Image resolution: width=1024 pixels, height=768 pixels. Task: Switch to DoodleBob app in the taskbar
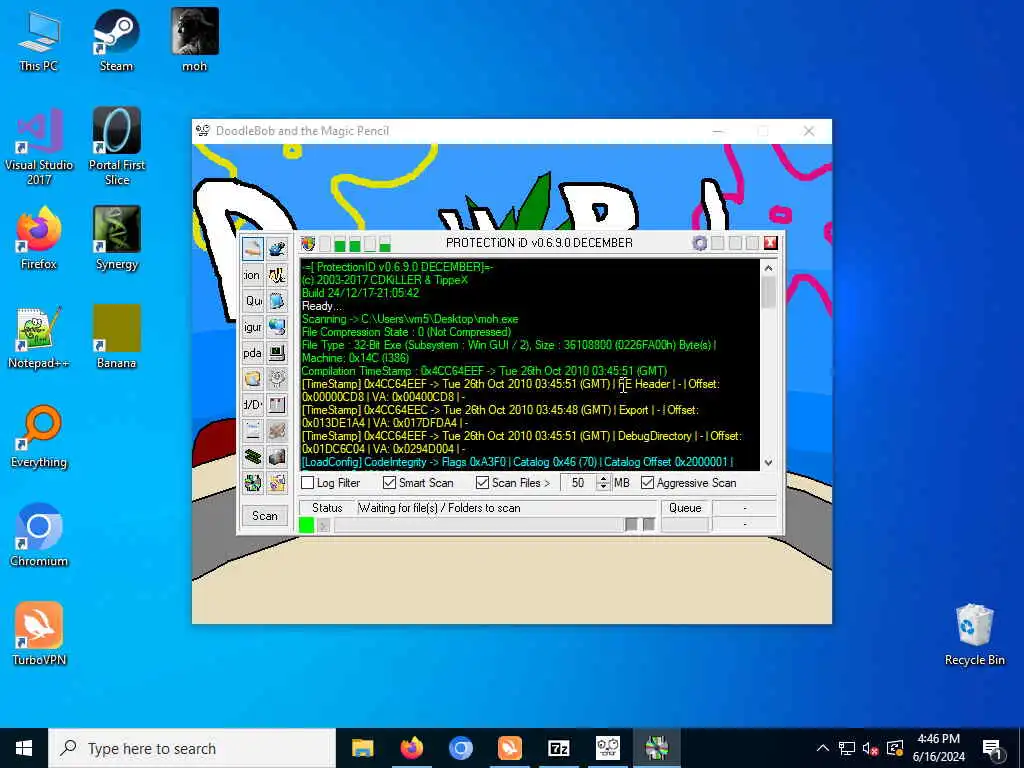click(607, 748)
